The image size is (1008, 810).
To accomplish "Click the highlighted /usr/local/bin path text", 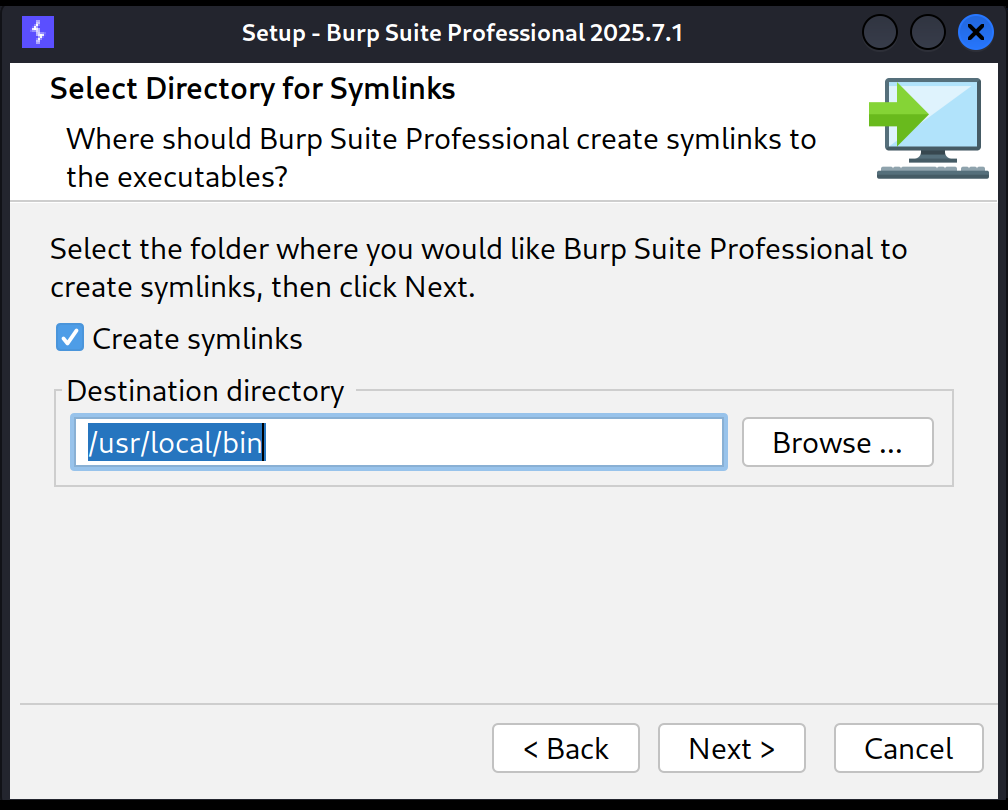I will (175, 443).
